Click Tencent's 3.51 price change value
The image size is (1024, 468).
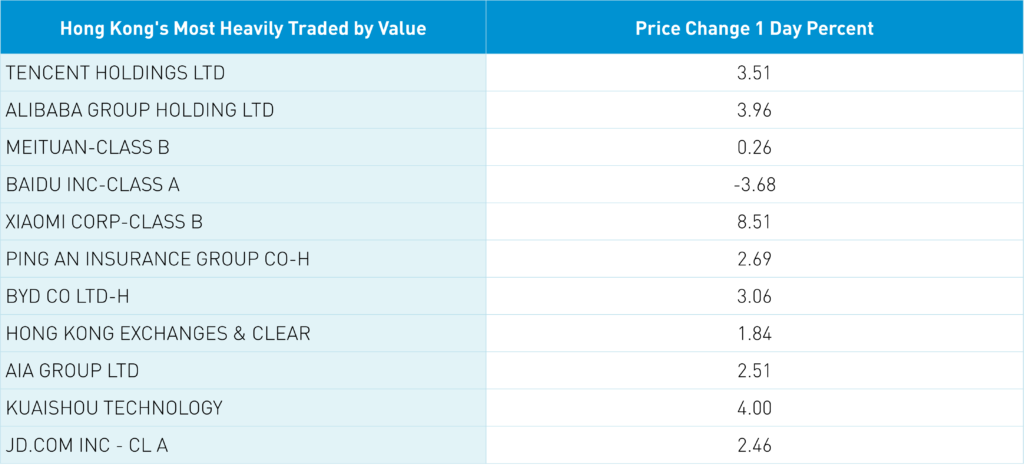[x=754, y=72]
